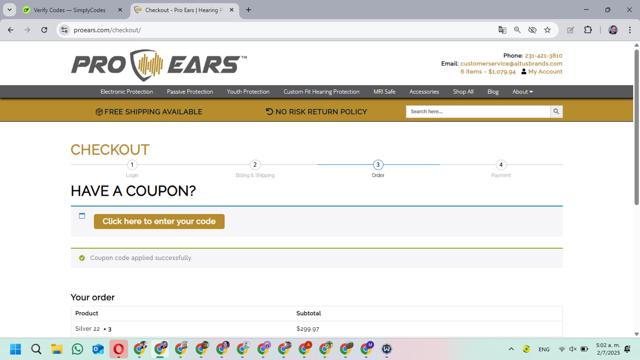Open site information icon in address bar
Viewport: 640px width, 360px height.
click(64, 30)
